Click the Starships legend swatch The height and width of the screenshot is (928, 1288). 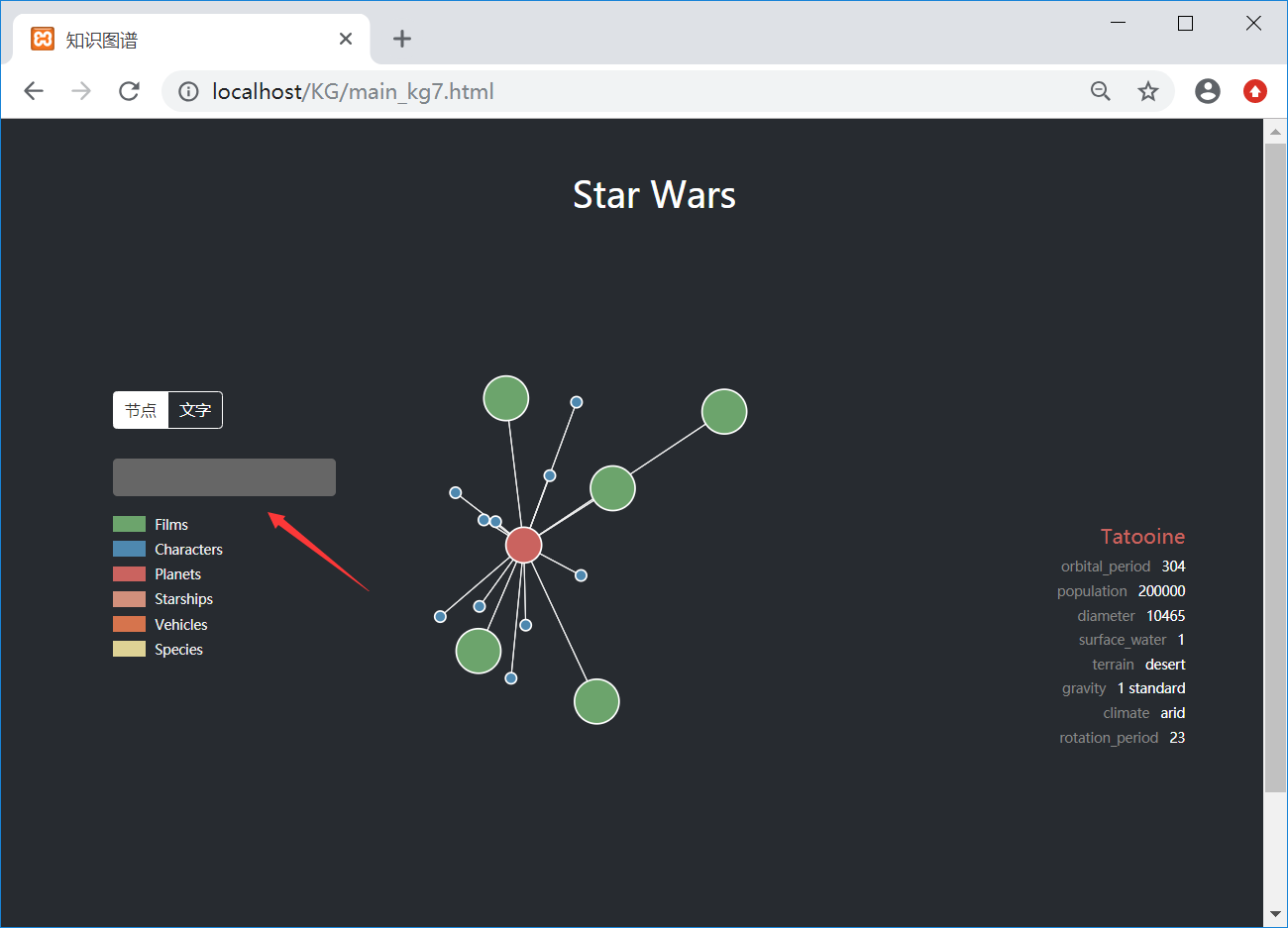tap(129, 599)
